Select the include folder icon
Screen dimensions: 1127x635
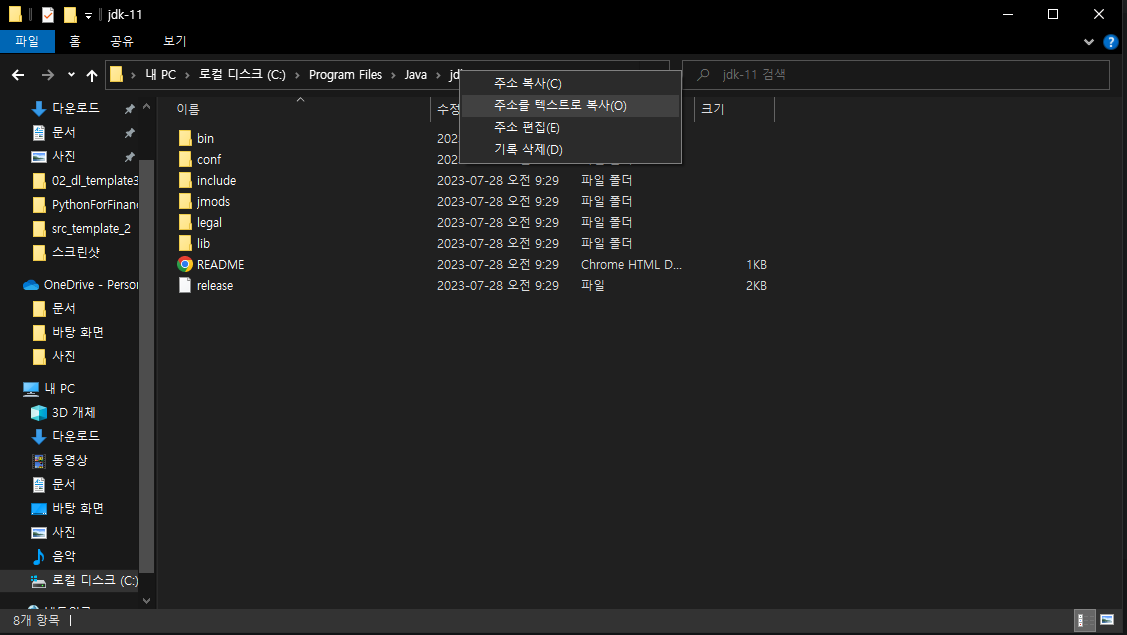coord(185,181)
